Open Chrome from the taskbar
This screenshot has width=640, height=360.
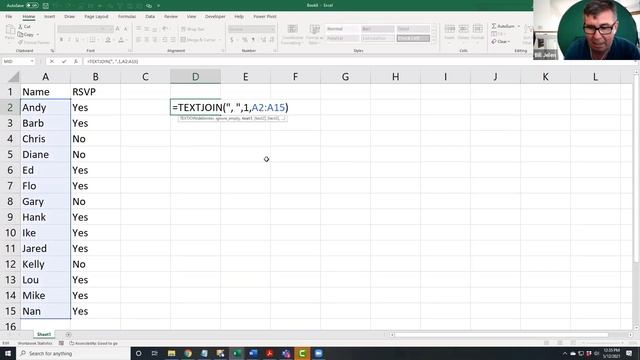click(x=188, y=353)
